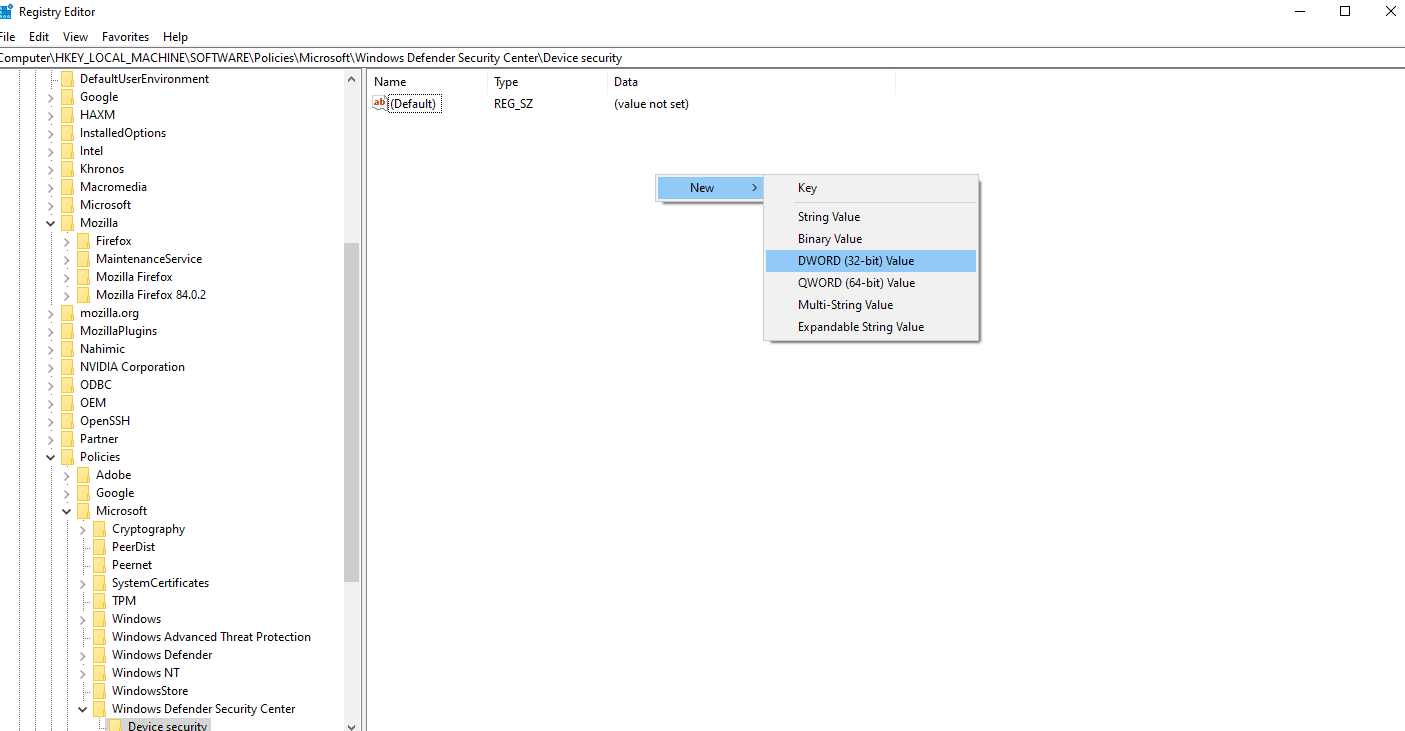Choose QWORD (64-bit) Value
The width and height of the screenshot is (1405, 731).
tap(871, 283)
